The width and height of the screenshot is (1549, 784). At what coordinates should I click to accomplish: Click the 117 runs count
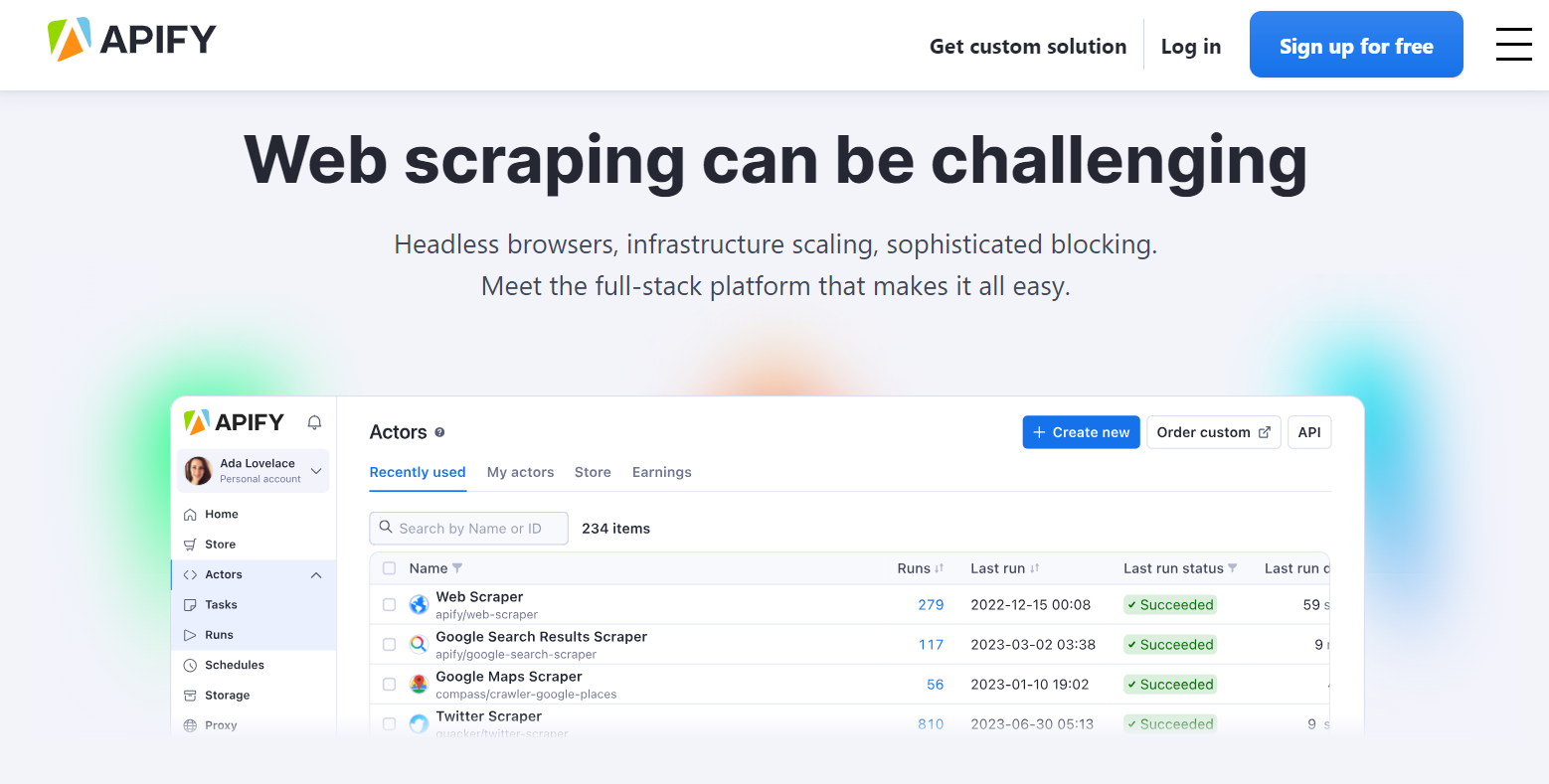tap(931, 644)
